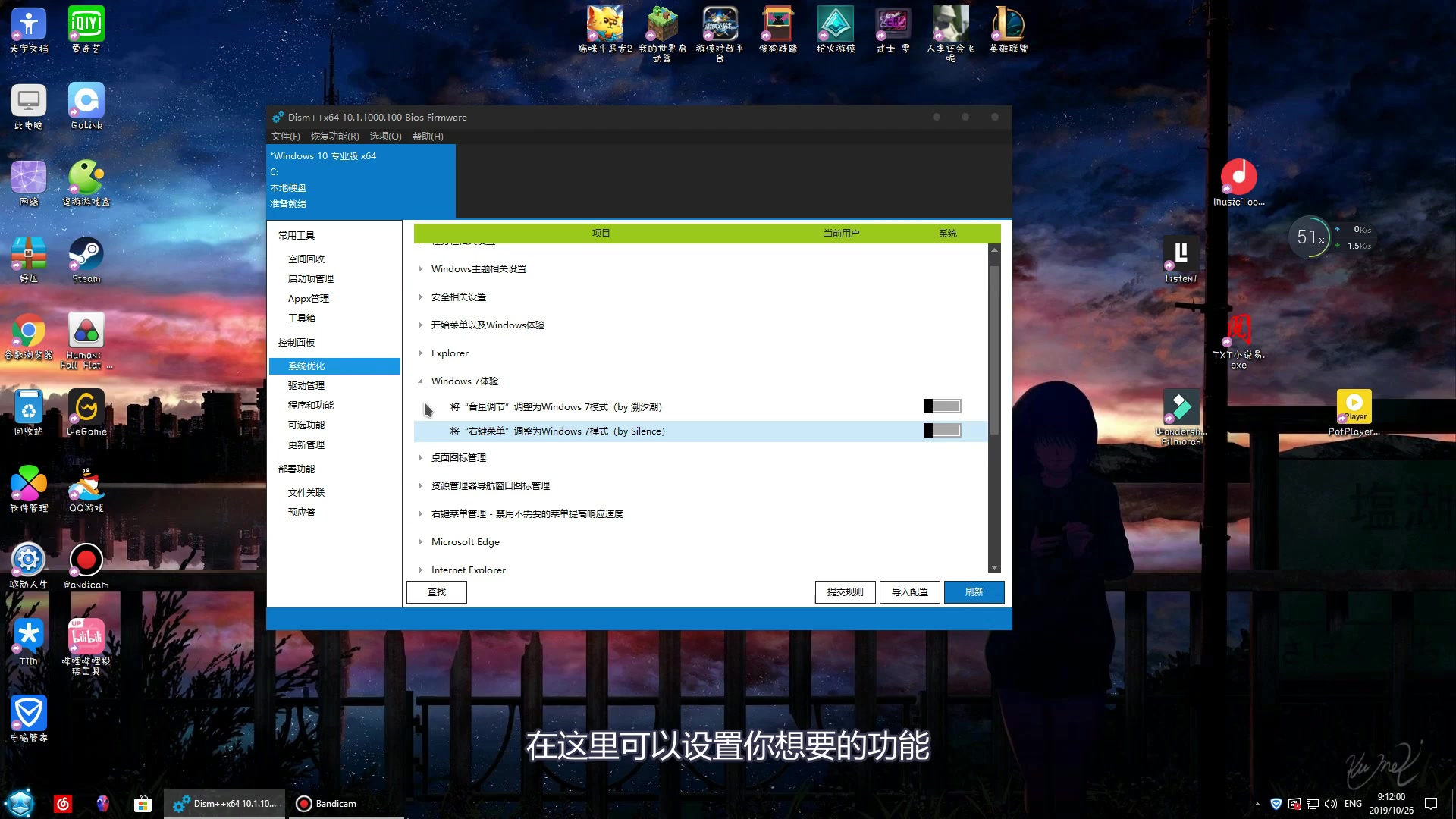Screen dimensions: 1456x819
Task: Click the 51% memory monitor widget
Action: (x=1310, y=237)
